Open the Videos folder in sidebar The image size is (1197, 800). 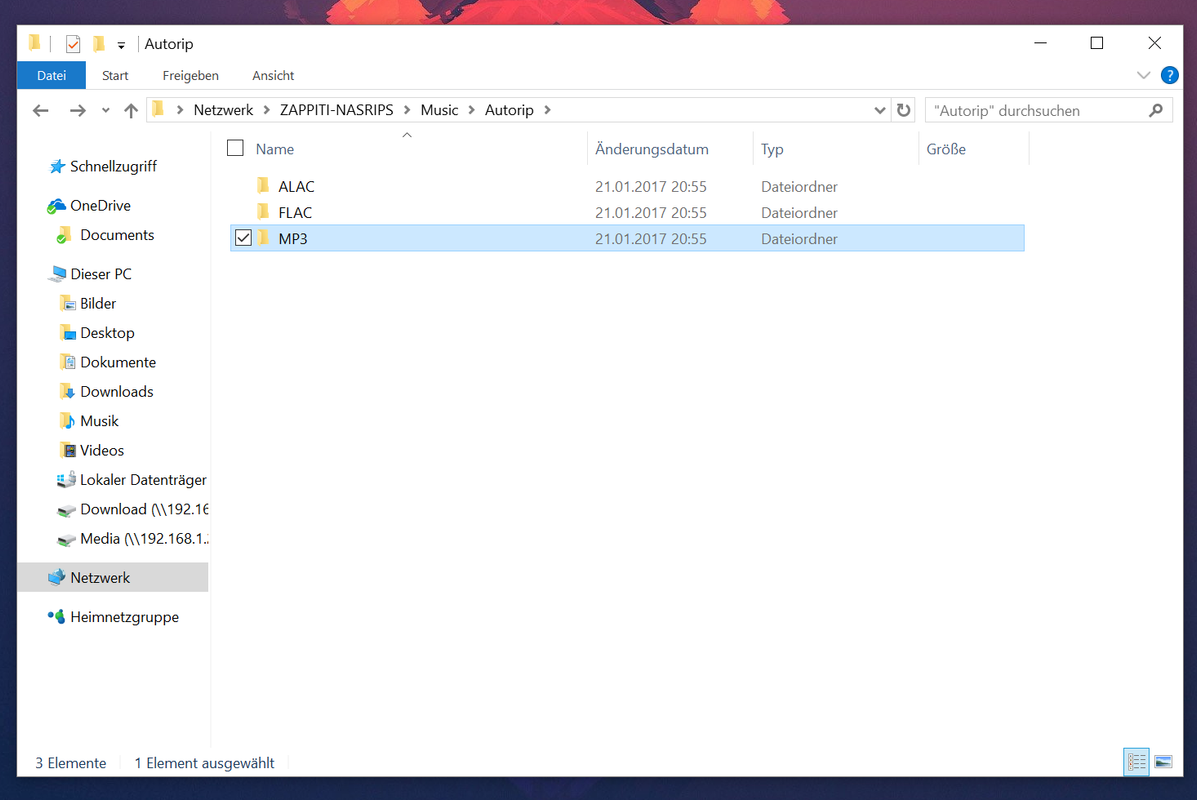102,450
